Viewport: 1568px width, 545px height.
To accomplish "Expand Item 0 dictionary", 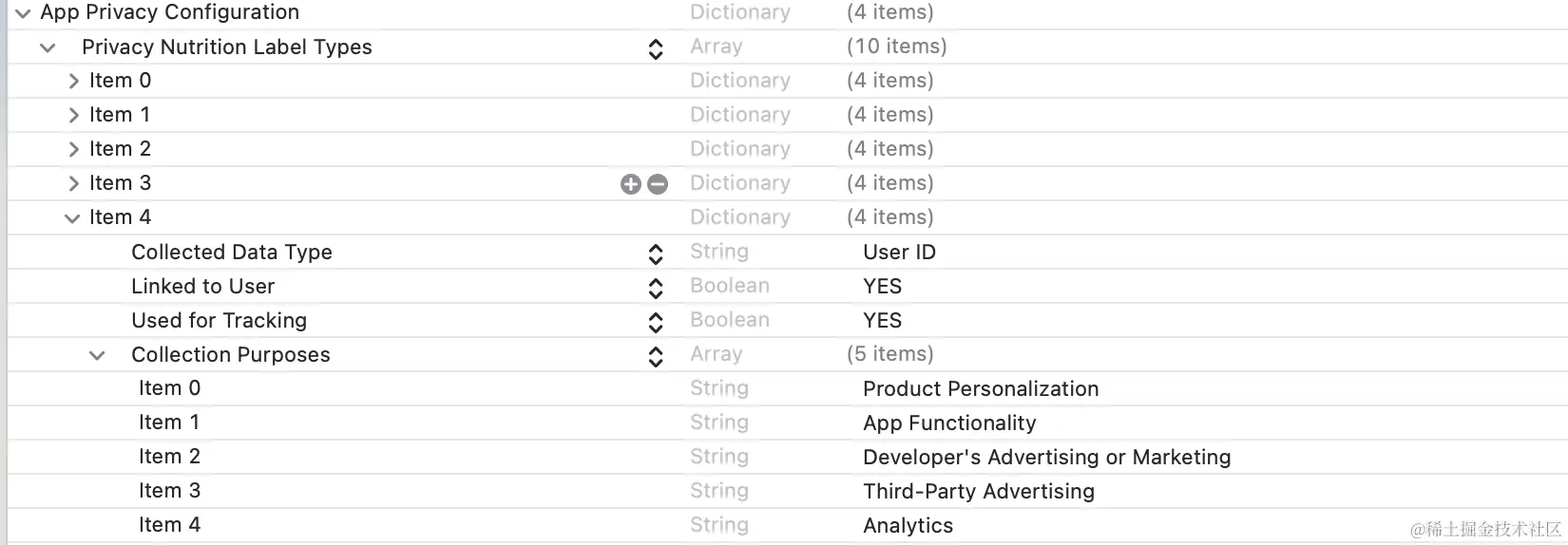I will coord(73,81).
